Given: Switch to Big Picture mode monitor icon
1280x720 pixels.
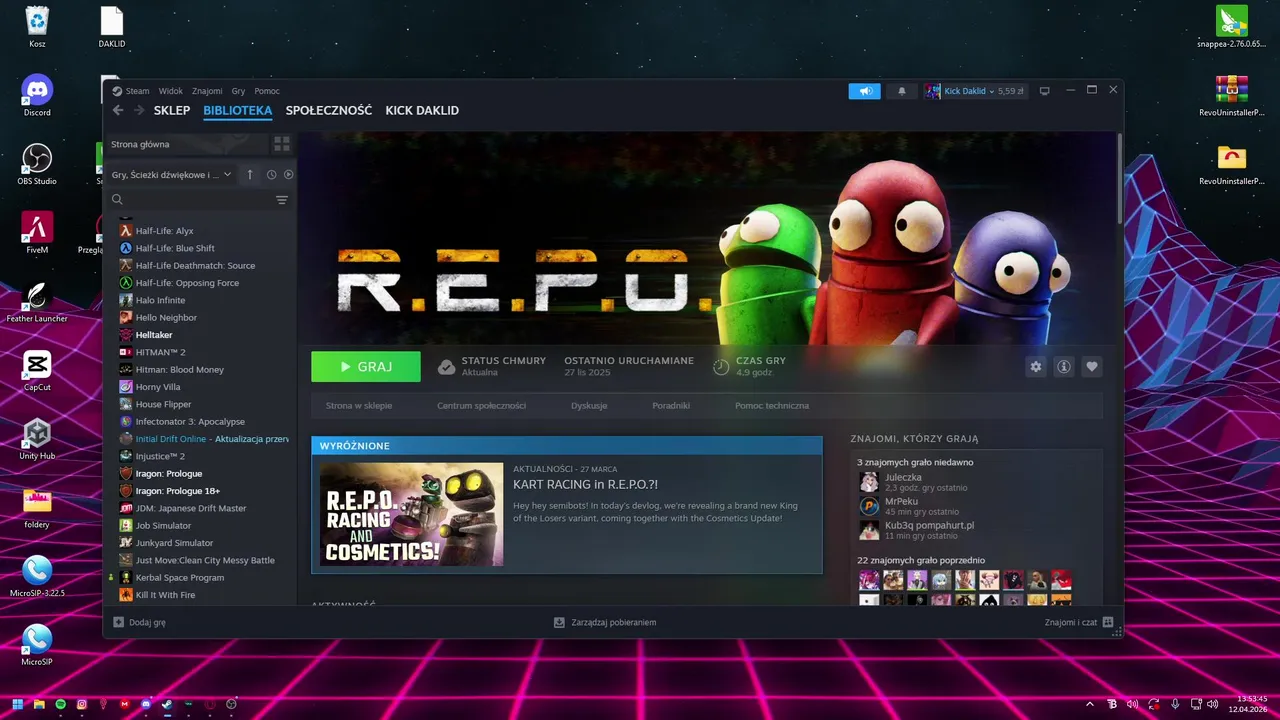Looking at the screenshot, I should tap(1044, 91).
